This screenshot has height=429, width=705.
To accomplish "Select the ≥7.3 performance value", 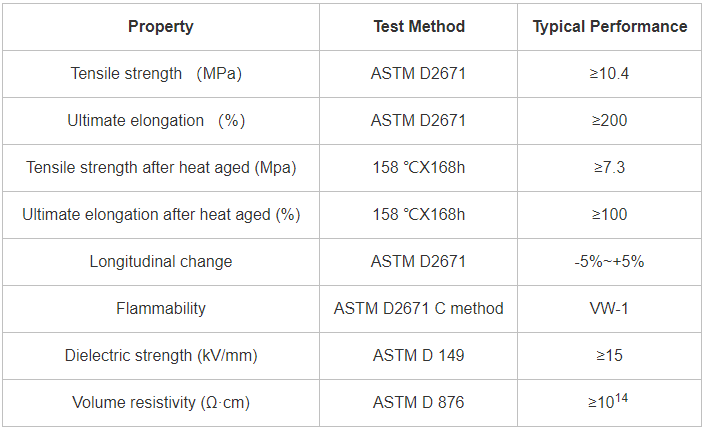I will coord(609,167).
